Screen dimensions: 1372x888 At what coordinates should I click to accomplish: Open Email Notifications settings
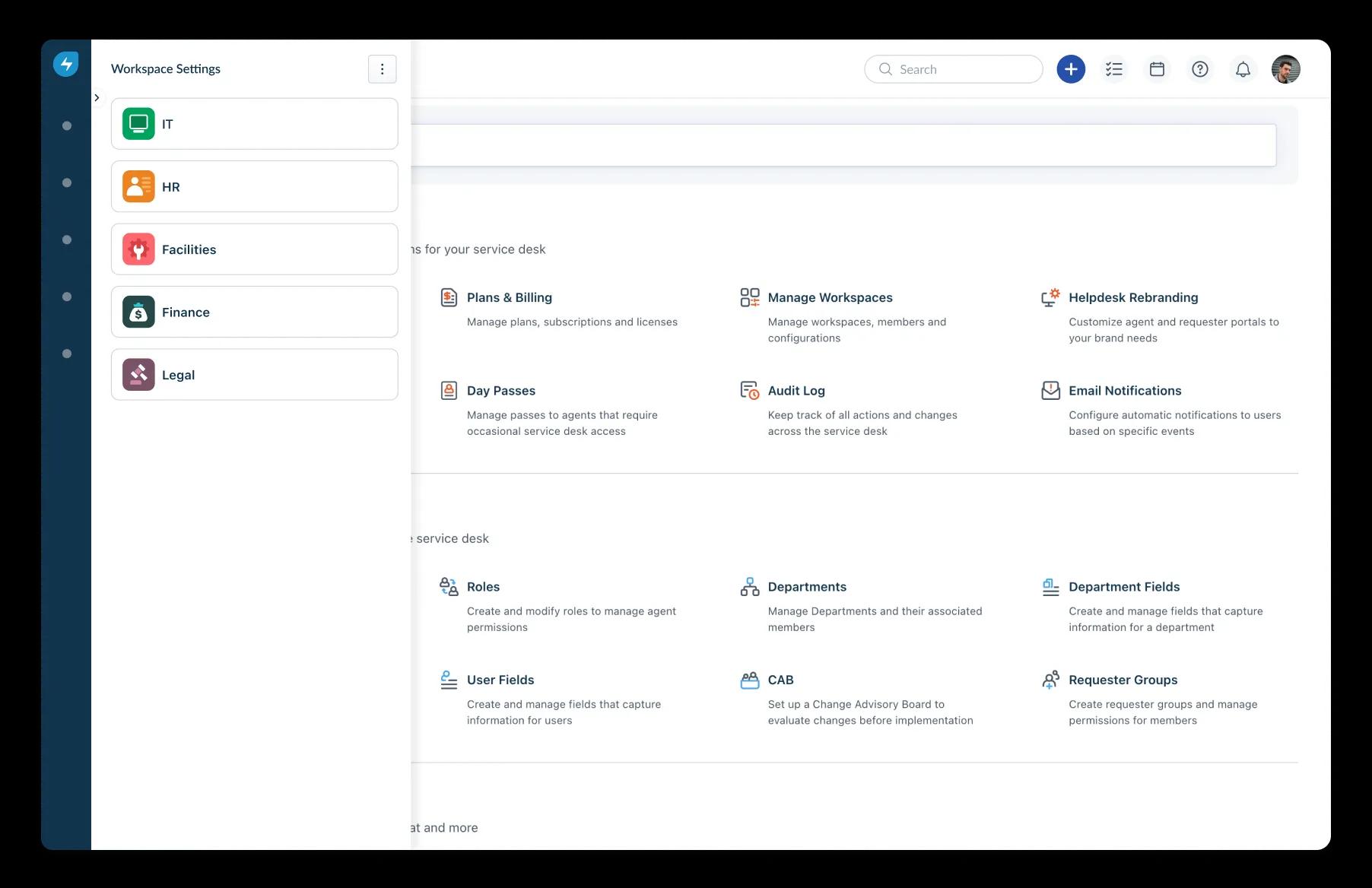click(x=1125, y=391)
